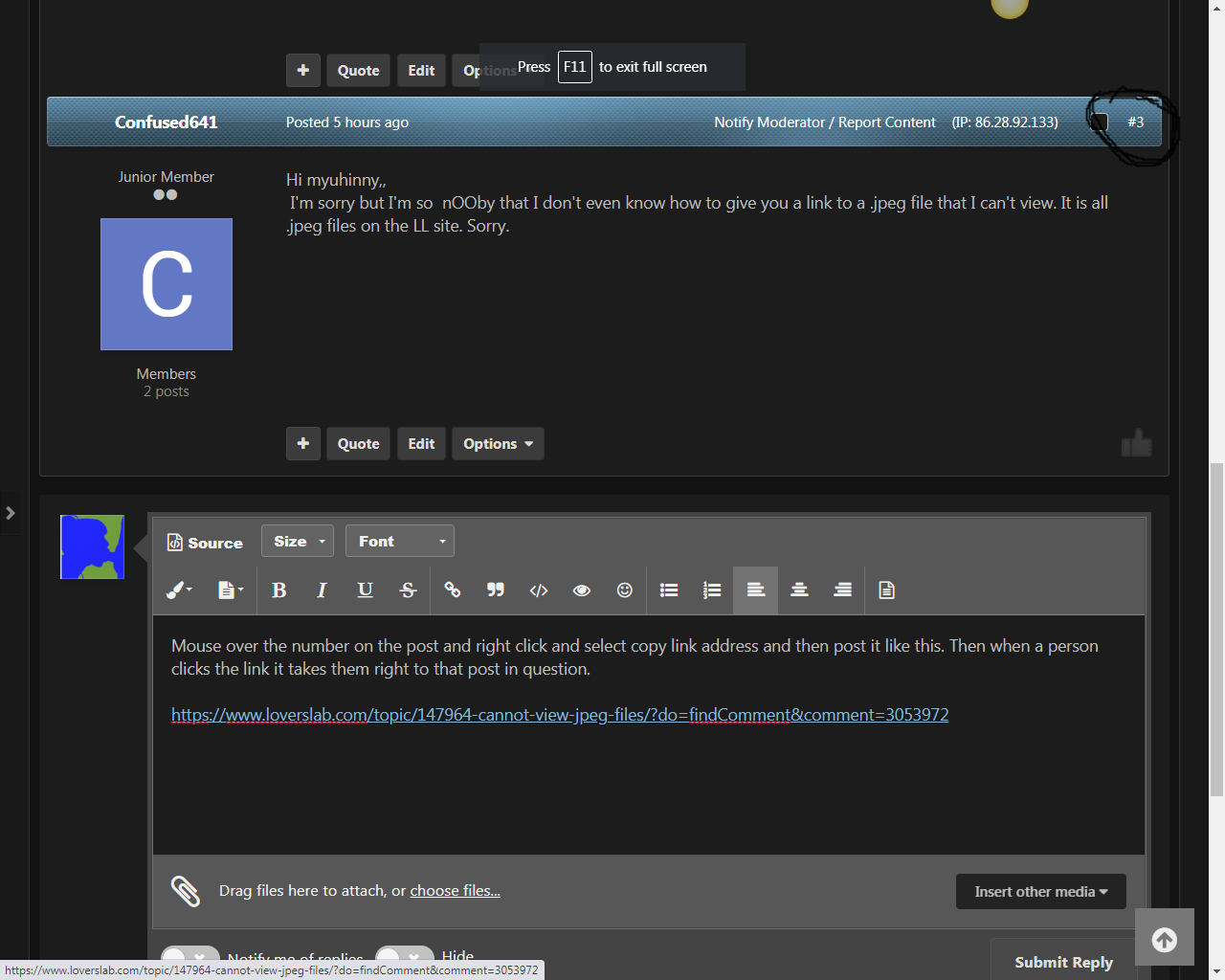1225x980 pixels.
Task: Click the preview document icon in the toolbar
Action: coord(886,590)
